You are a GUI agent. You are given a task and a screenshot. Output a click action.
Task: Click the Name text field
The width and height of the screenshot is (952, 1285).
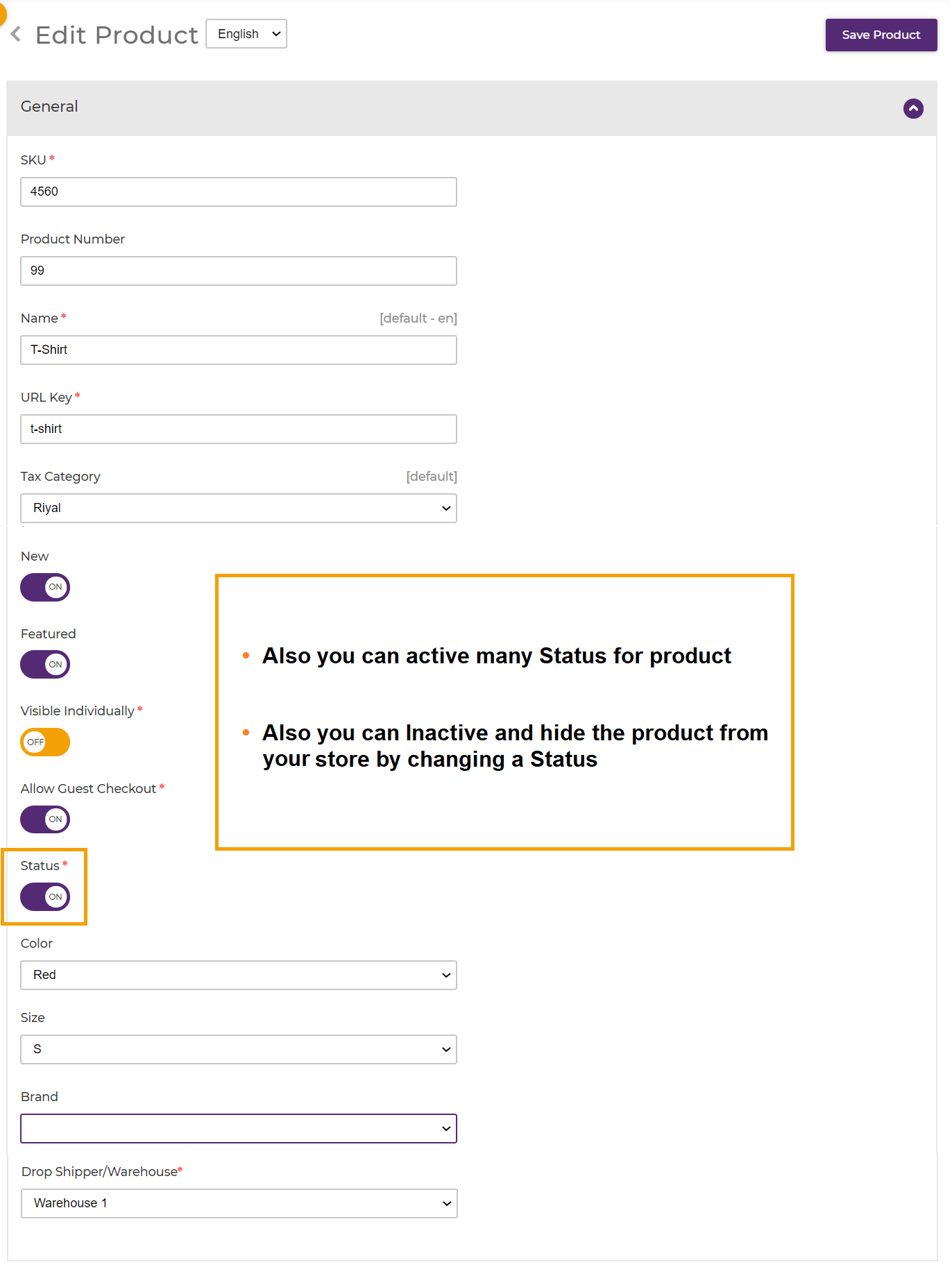pyautogui.click(x=238, y=350)
